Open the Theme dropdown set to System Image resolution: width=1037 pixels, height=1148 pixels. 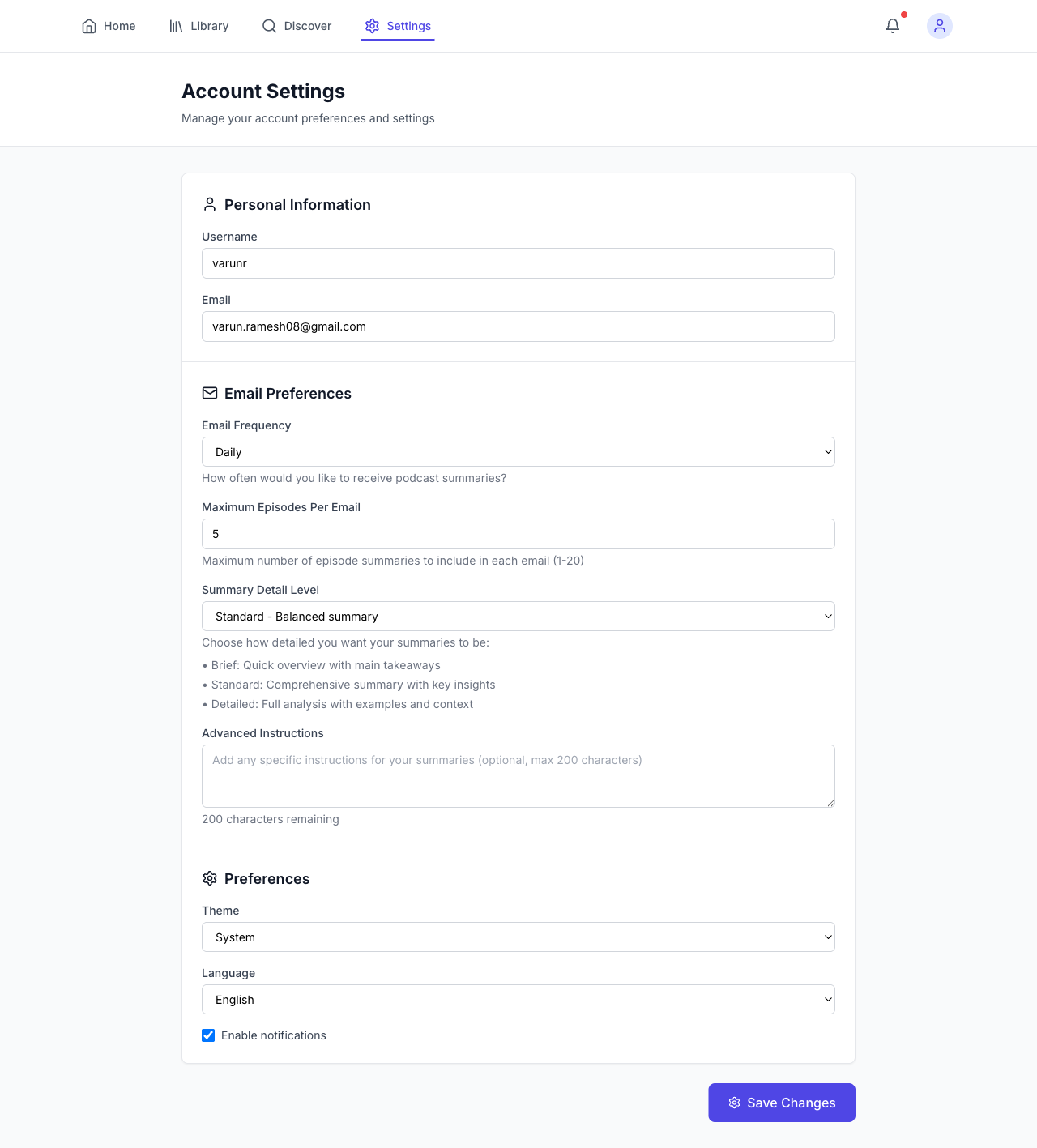[518, 937]
